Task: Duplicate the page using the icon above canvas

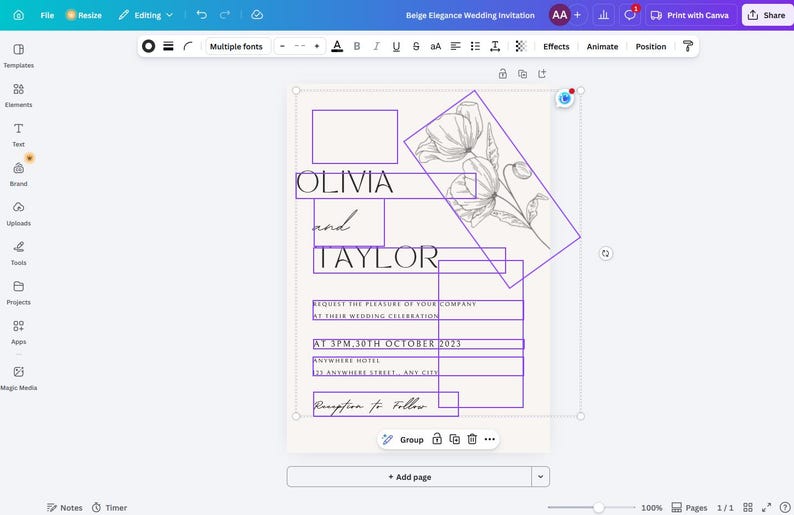Action: pyautogui.click(x=522, y=74)
